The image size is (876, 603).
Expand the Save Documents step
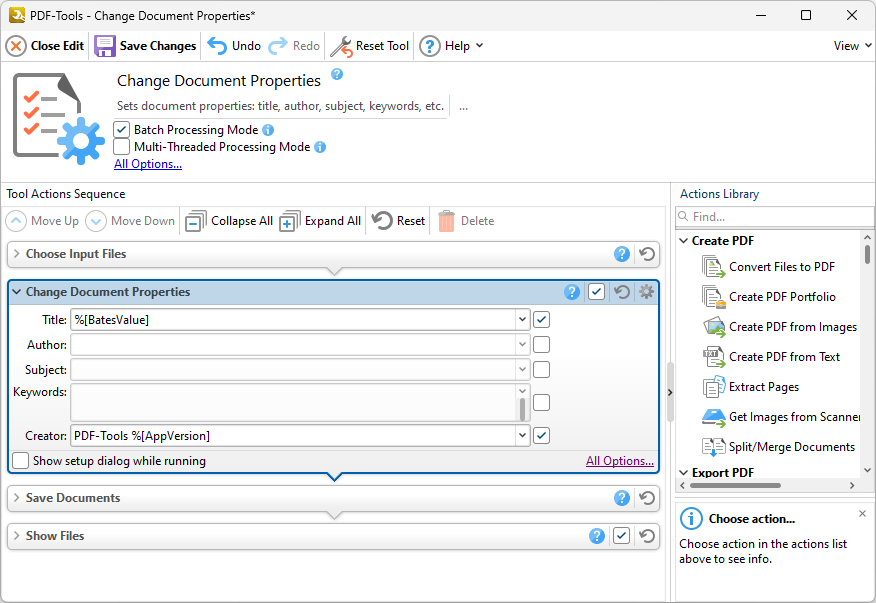(16, 498)
